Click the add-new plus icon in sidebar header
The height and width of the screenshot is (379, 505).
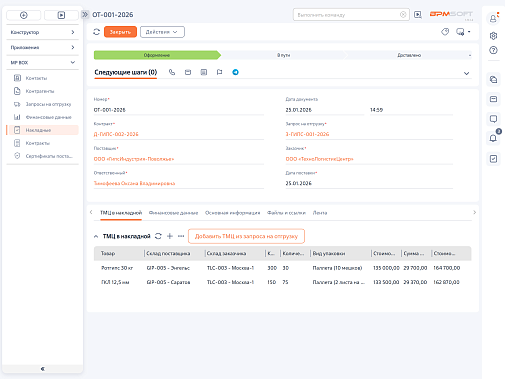pyautogui.click(x=24, y=15)
